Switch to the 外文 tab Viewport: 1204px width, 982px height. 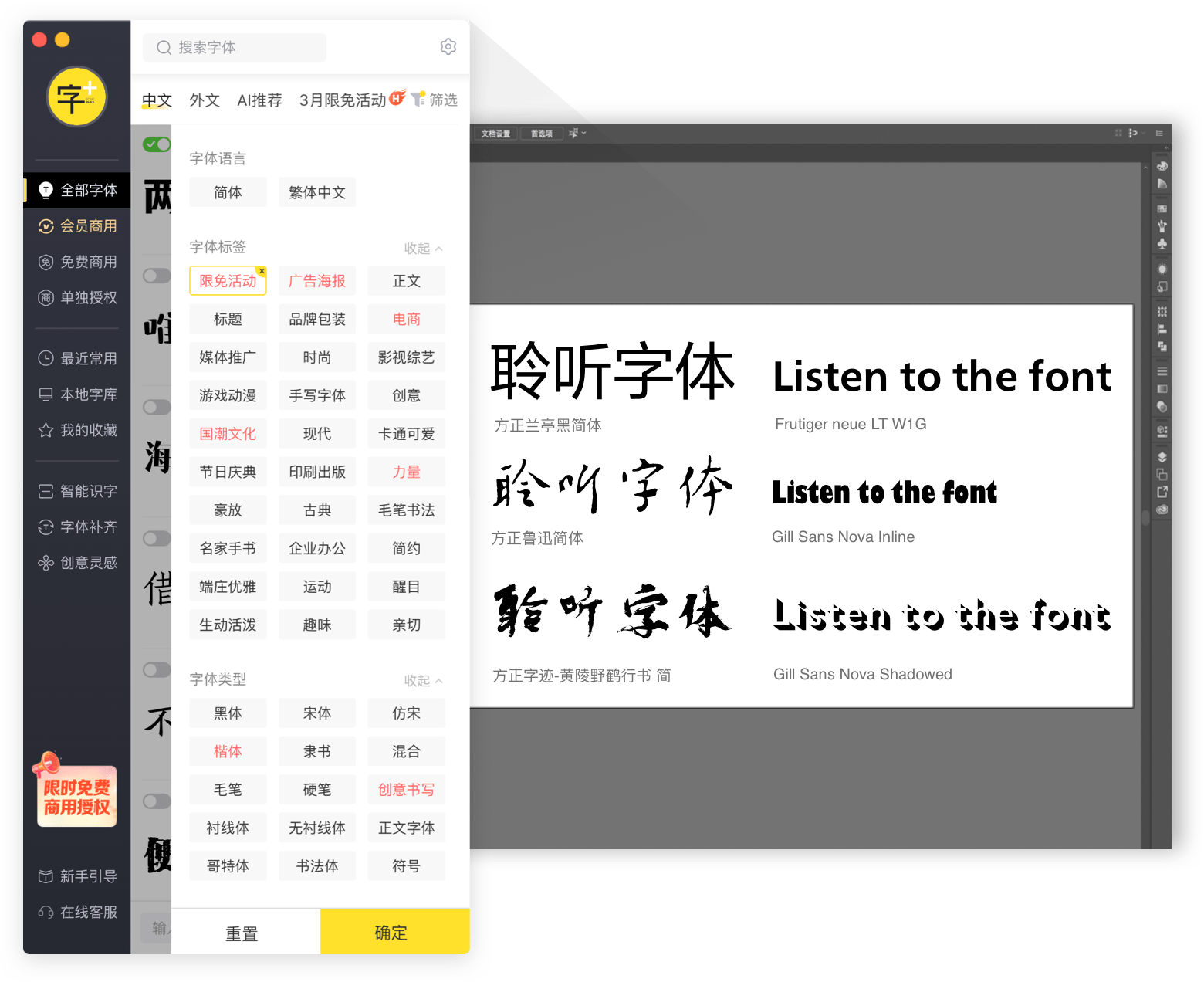[204, 100]
